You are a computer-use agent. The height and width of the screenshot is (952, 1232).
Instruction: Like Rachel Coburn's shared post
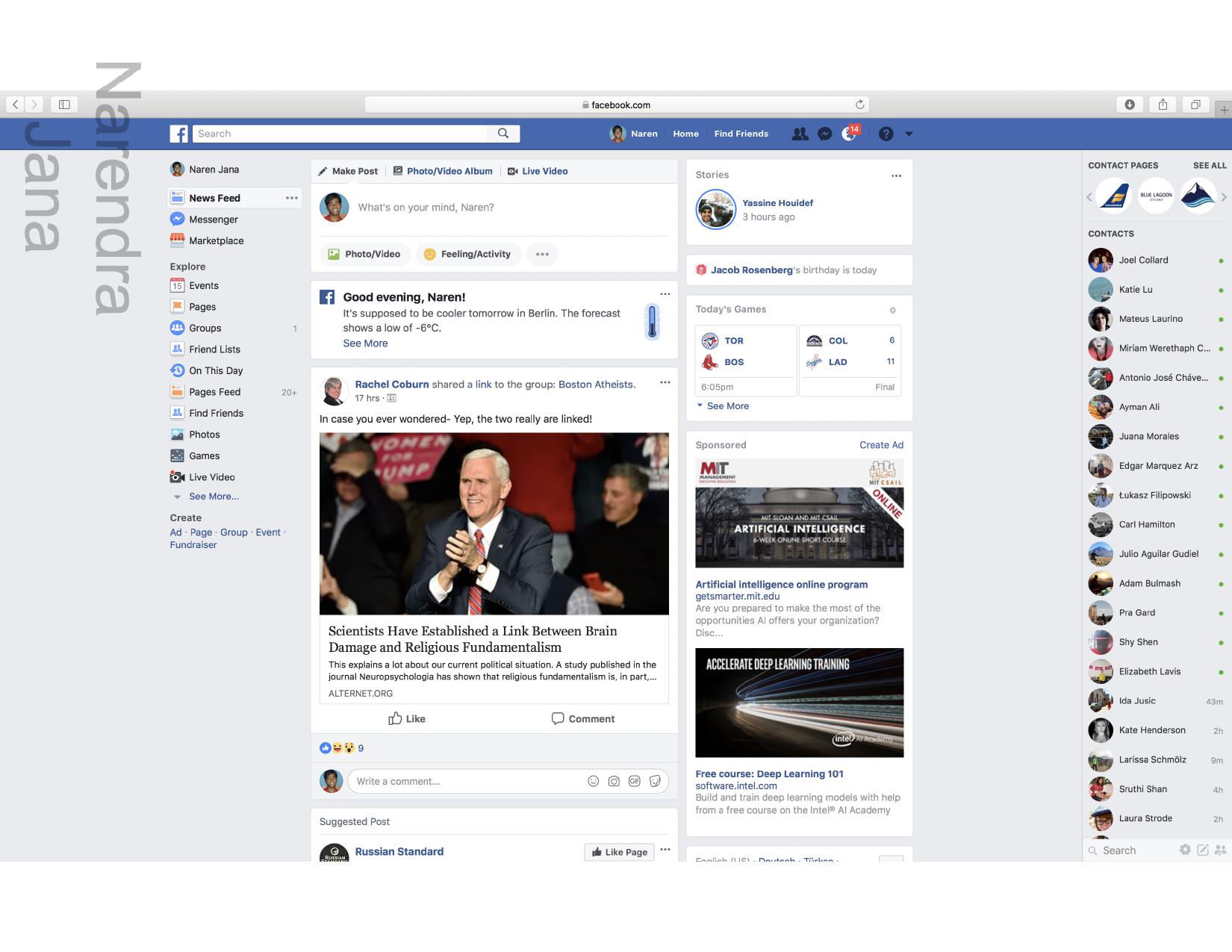[407, 718]
